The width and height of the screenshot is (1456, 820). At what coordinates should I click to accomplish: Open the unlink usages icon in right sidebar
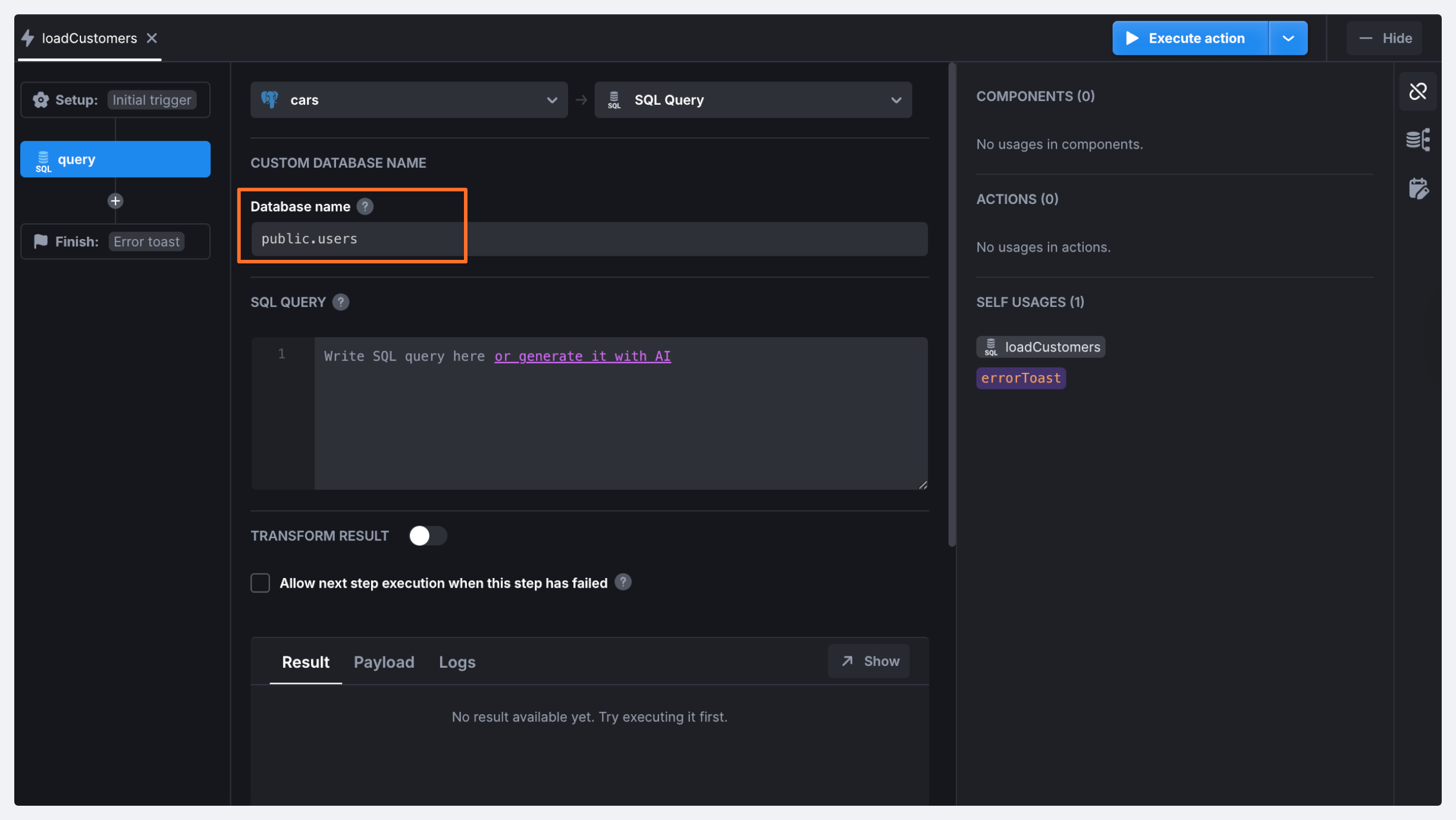point(1418,92)
